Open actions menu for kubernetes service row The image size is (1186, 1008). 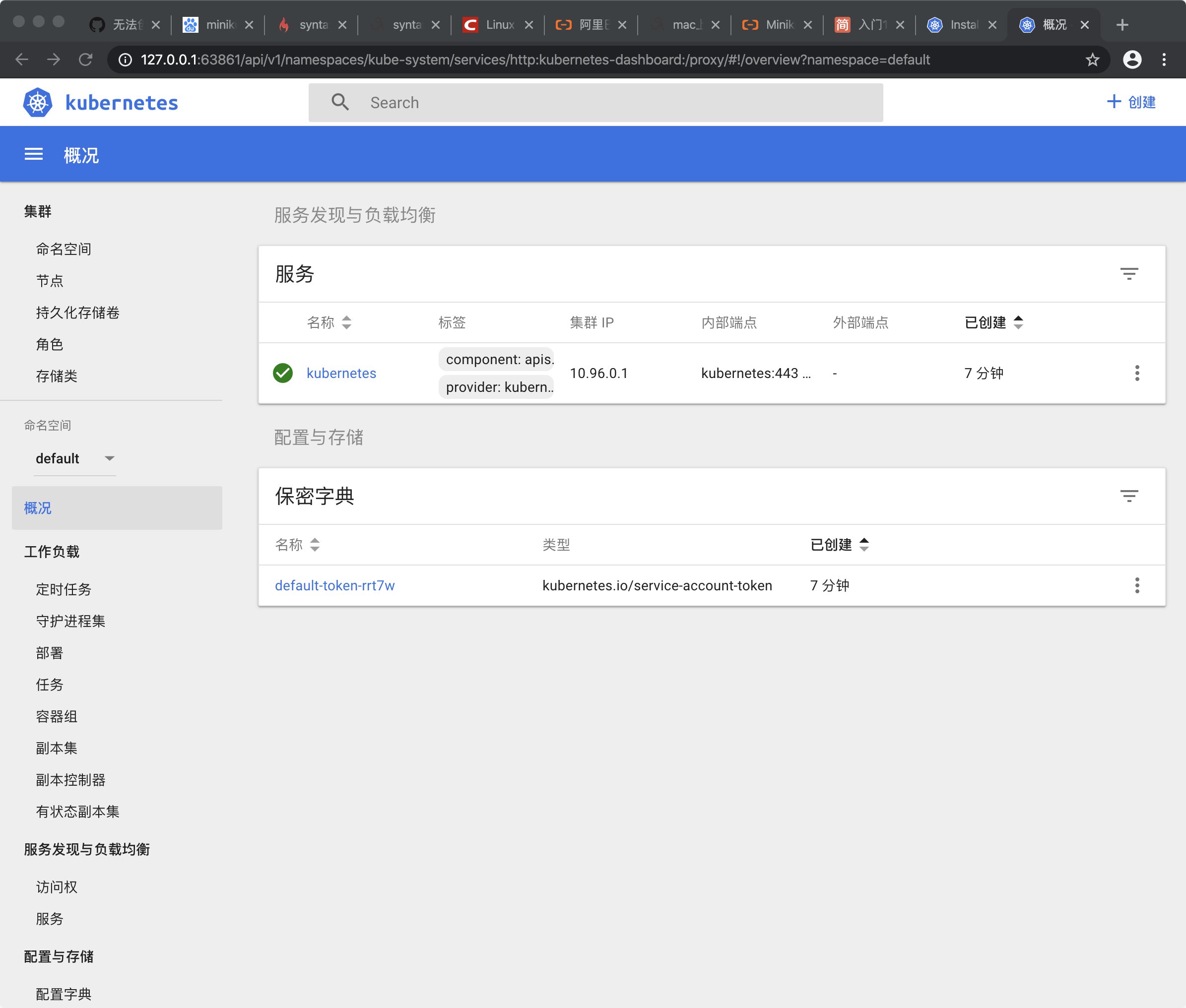[x=1137, y=373]
